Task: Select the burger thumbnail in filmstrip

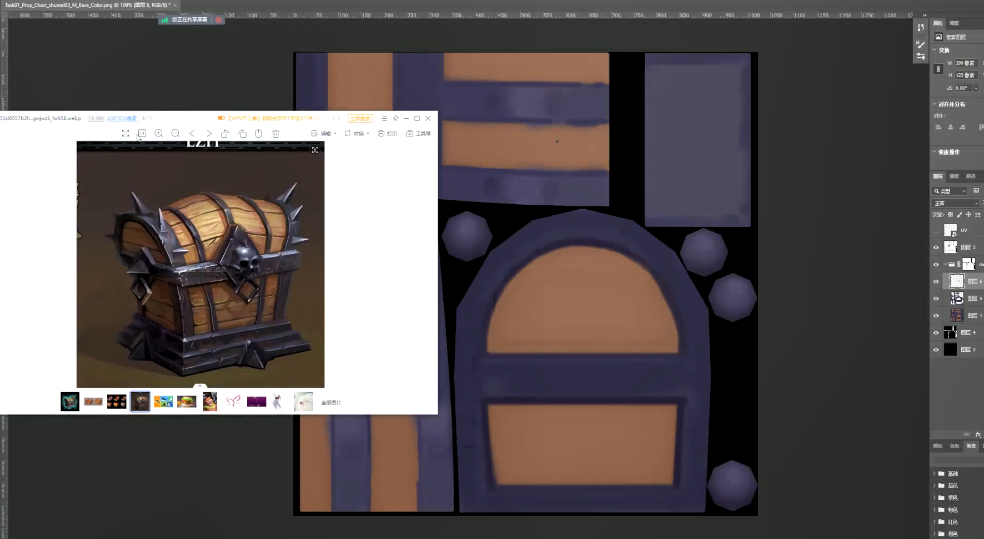Action: pos(187,402)
